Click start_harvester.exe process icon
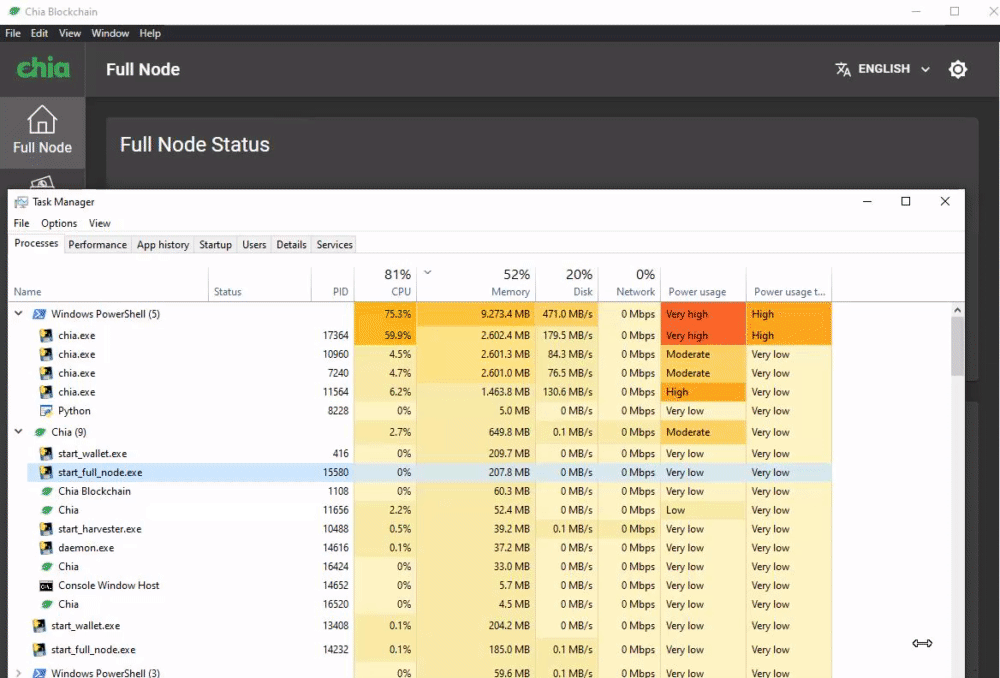Viewport: 1000px width, 678px height. pos(46,529)
